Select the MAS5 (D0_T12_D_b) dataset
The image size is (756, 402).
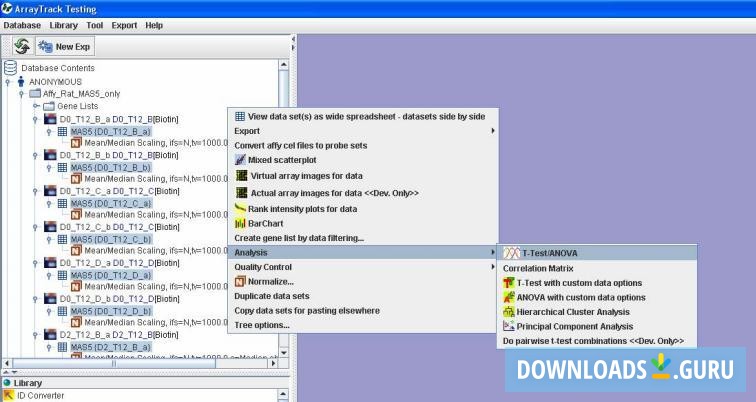111,311
